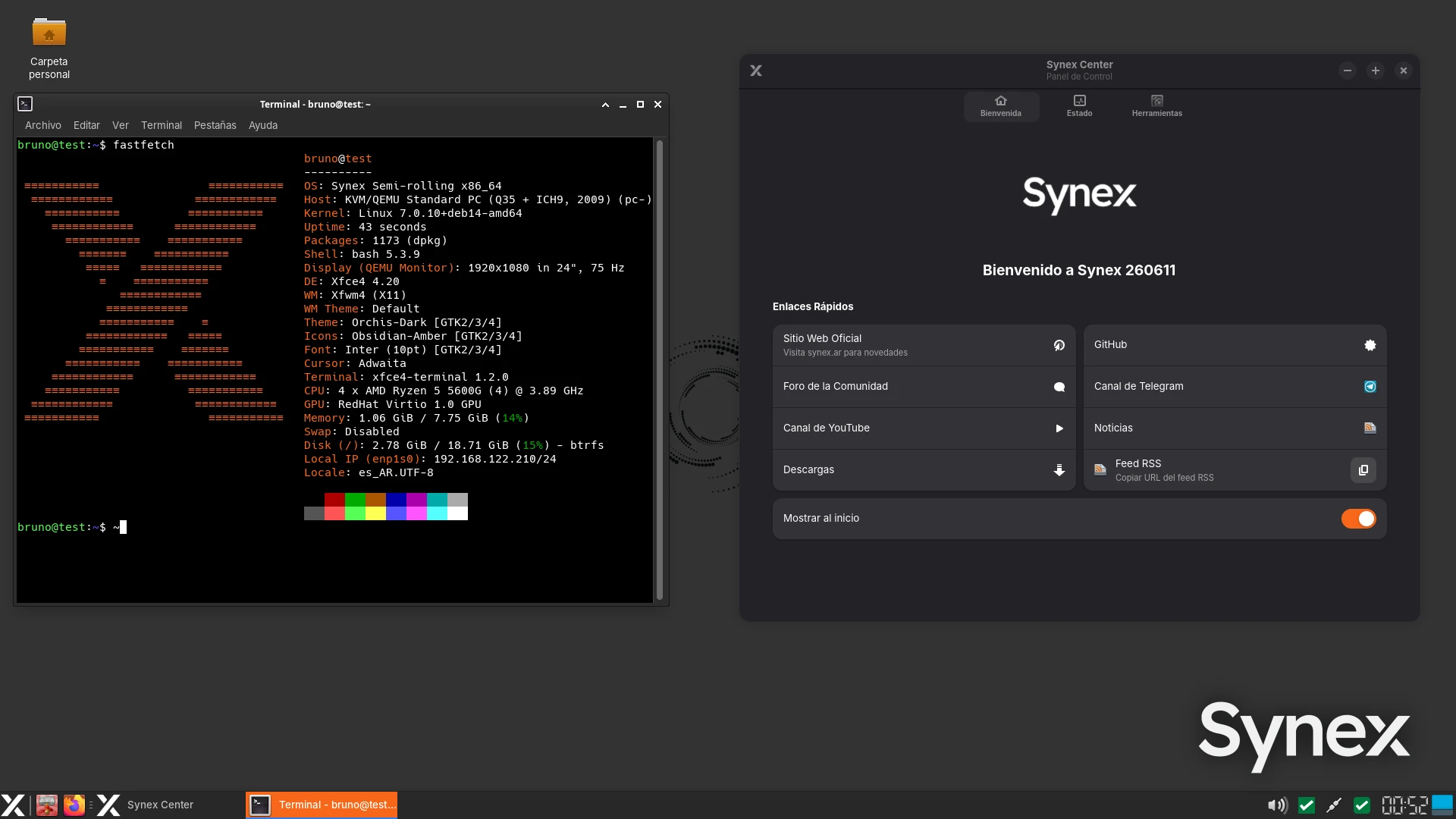The height and width of the screenshot is (819, 1456).
Task: Click the 'Bienvenido a Synex 260611' heading
Action: pos(1079,270)
